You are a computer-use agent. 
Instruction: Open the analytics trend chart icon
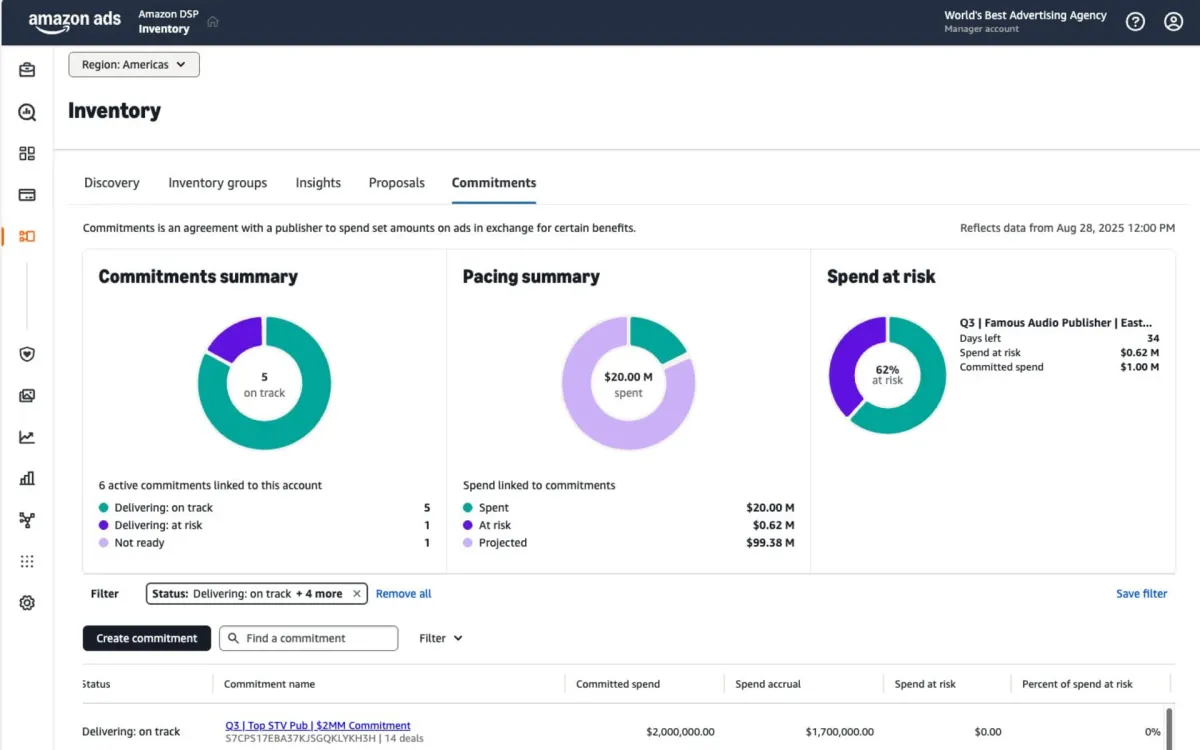coord(26,436)
